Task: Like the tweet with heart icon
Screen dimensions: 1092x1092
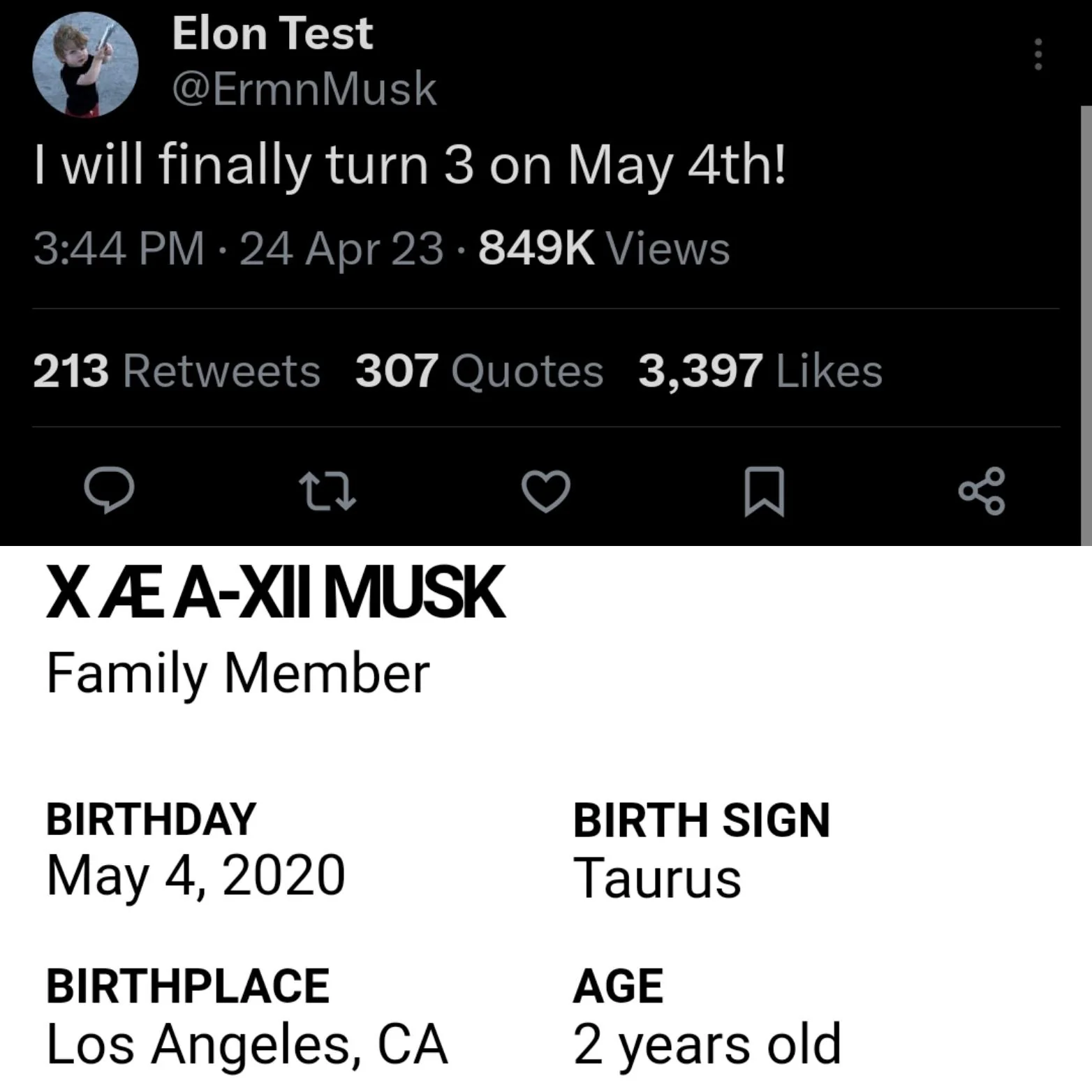Action: 546,491
